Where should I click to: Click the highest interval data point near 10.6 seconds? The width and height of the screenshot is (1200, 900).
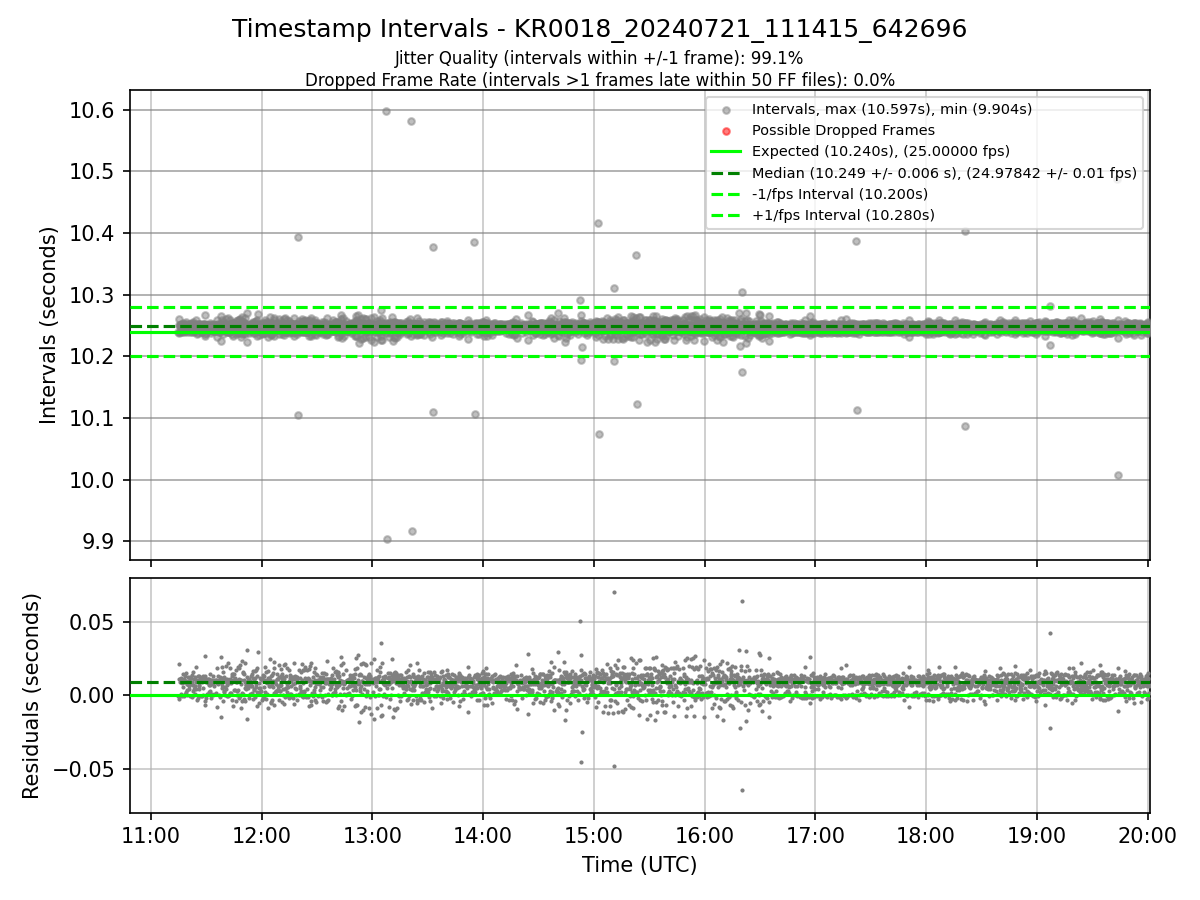(x=386, y=111)
